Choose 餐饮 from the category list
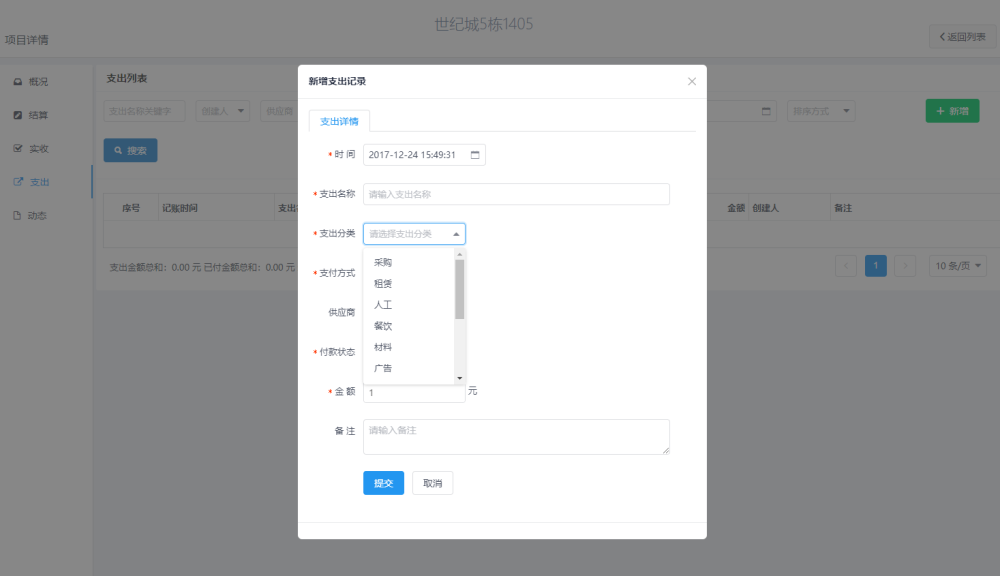Viewport: 1000px width, 576px height. (x=409, y=326)
